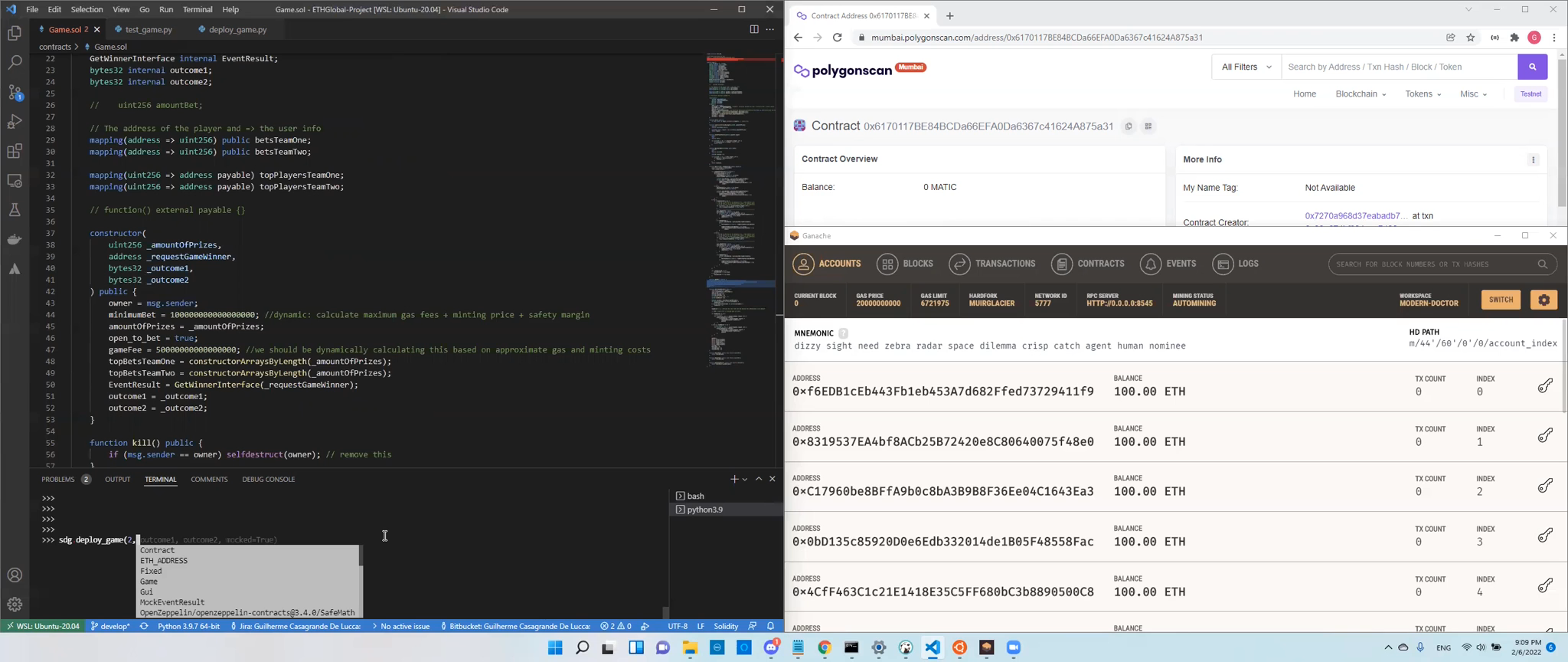1568x662 pixels.
Task: Open Remote Explorer in VS Code activity bar
Action: click(15, 181)
